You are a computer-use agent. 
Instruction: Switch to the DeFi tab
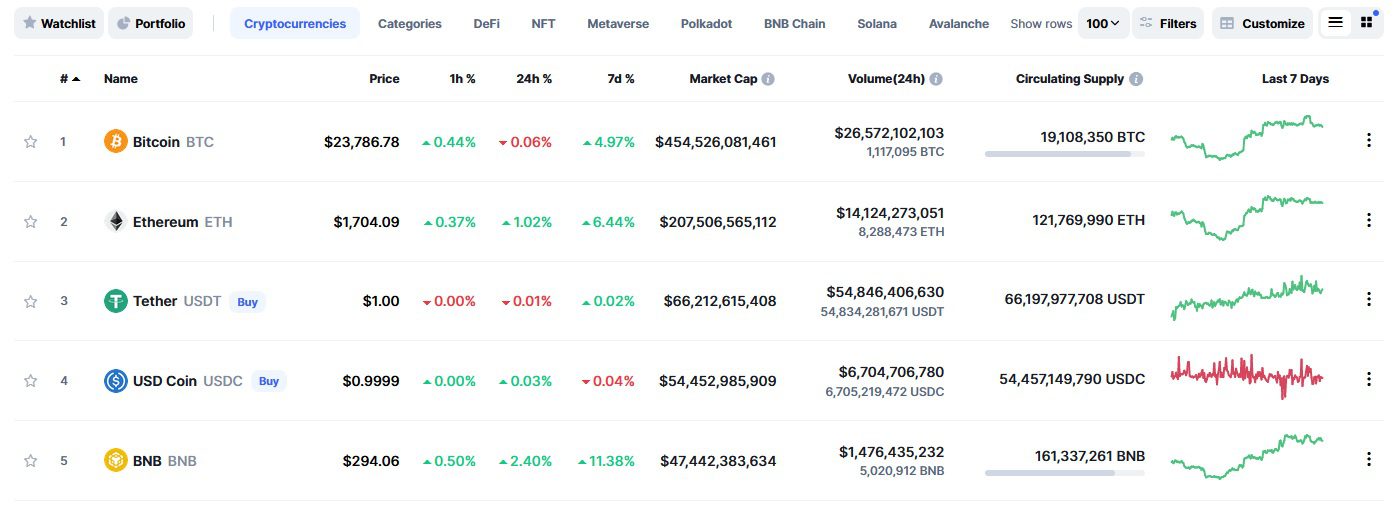coord(486,23)
